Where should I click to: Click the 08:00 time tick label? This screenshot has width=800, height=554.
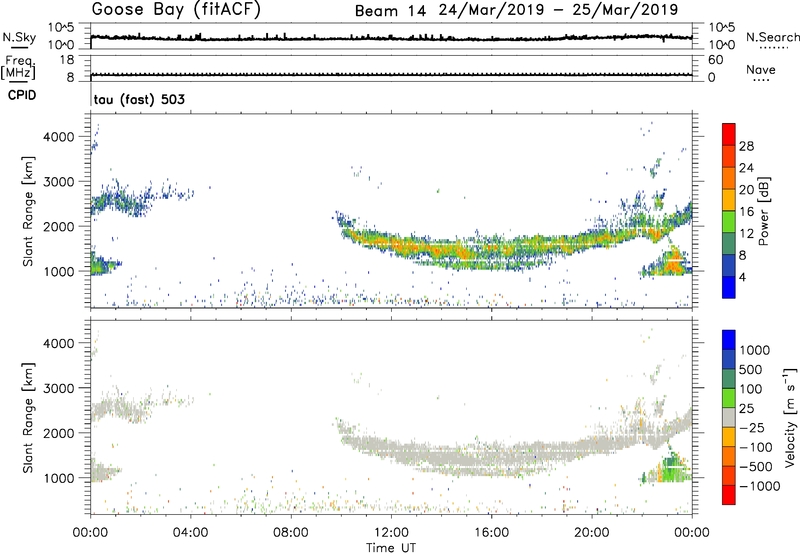[x=291, y=533]
